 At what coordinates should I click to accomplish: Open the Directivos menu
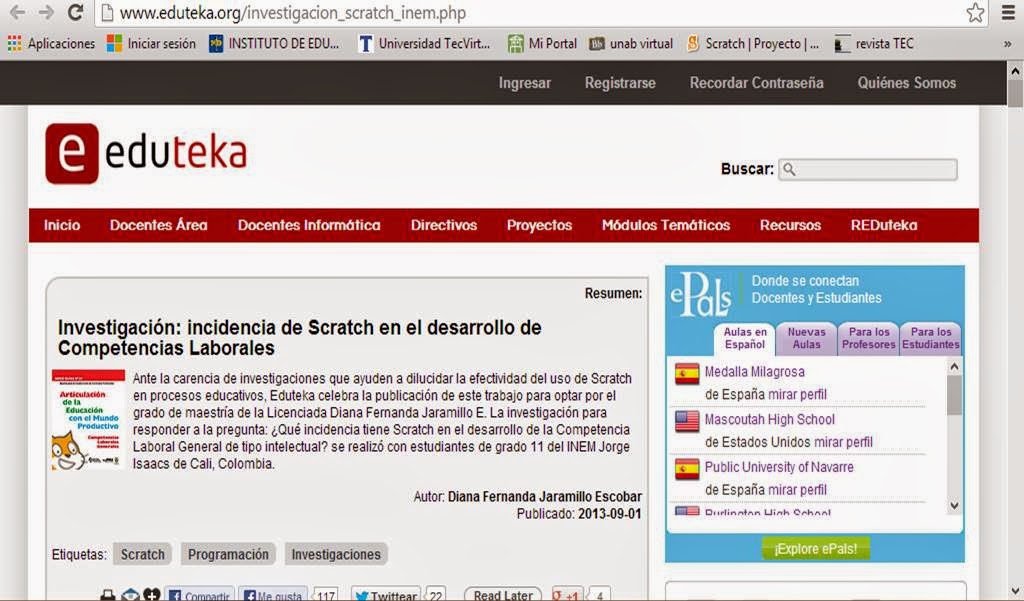pos(444,225)
